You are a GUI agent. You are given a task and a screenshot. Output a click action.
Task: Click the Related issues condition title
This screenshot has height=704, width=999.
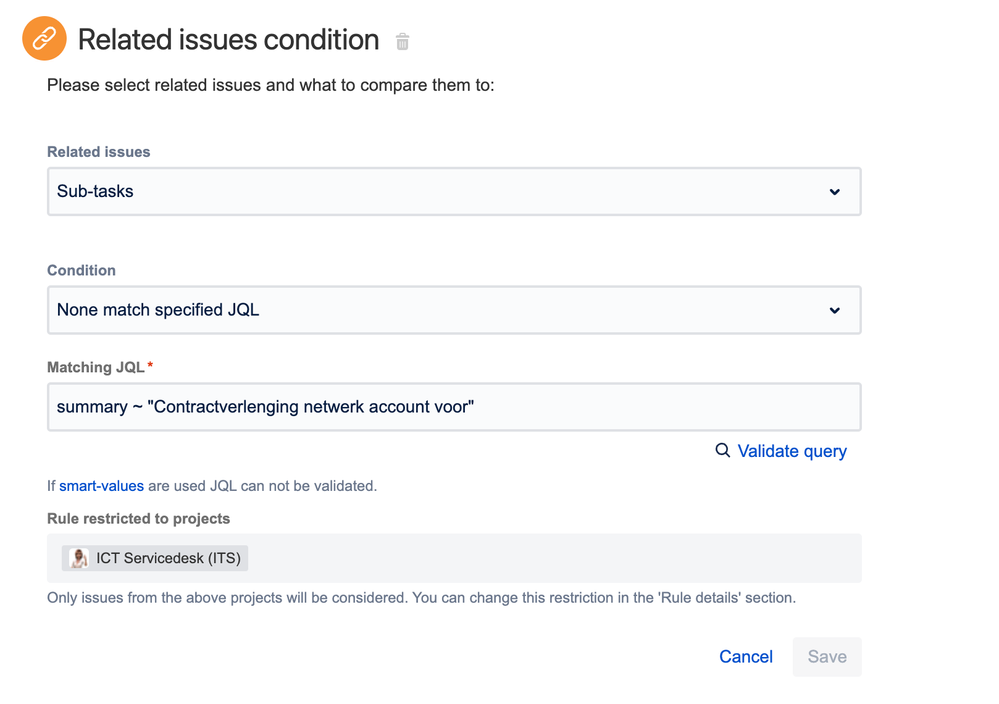(x=228, y=40)
